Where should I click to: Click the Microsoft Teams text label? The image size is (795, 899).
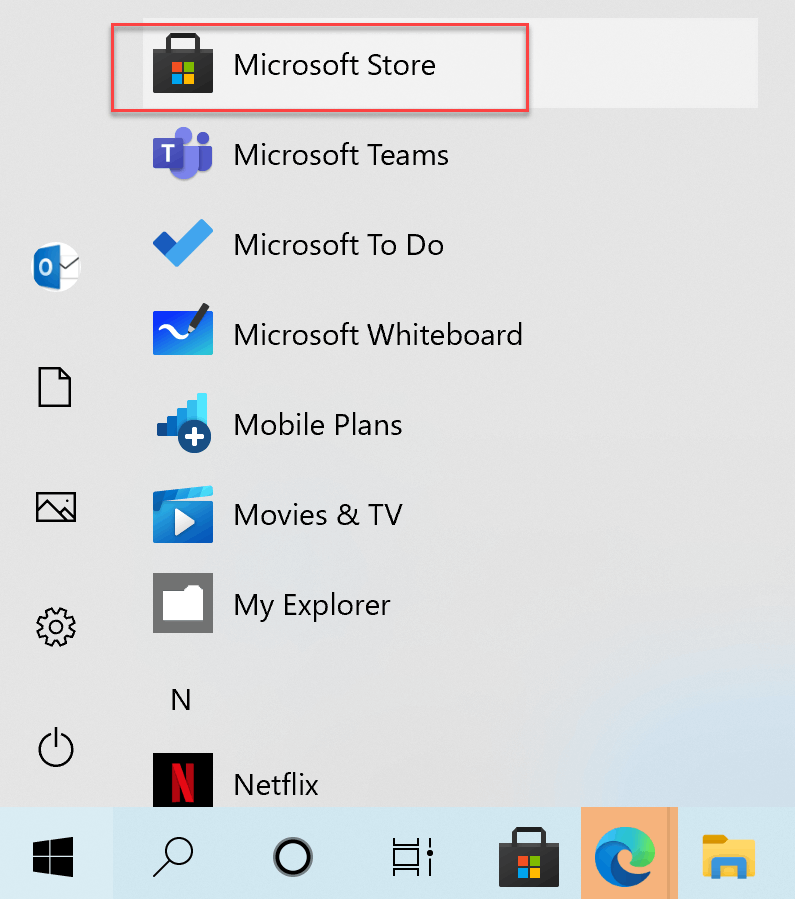click(x=341, y=154)
